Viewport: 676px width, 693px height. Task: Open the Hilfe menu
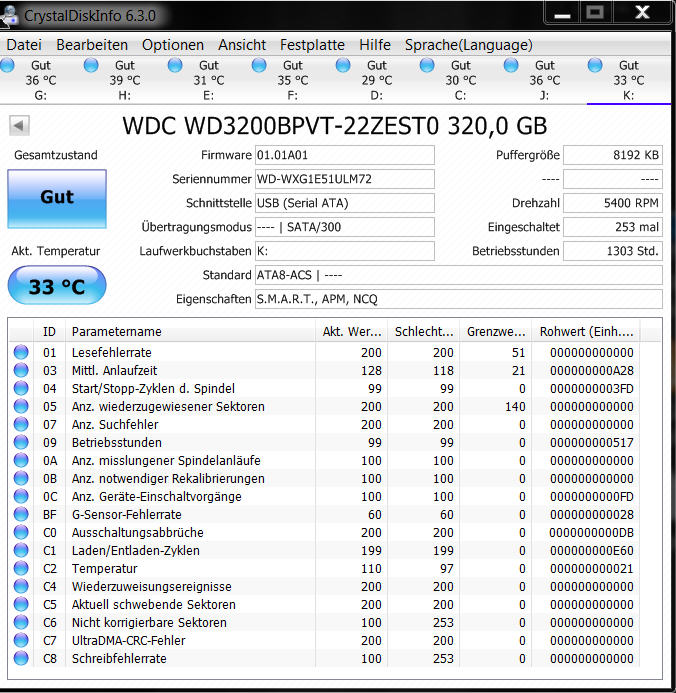(x=375, y=45)
